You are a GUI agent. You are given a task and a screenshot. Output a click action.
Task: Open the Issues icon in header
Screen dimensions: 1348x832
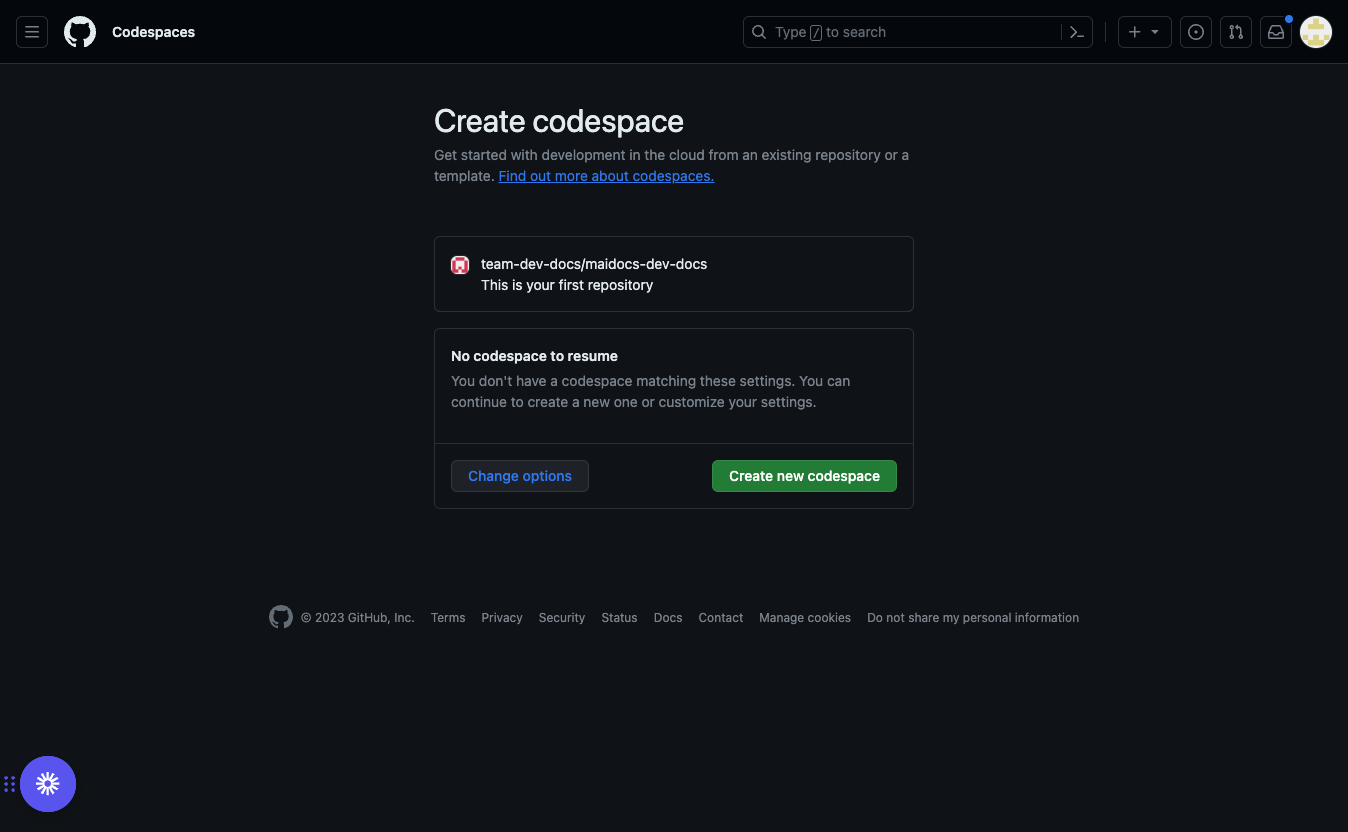(x=1196, y=32)
